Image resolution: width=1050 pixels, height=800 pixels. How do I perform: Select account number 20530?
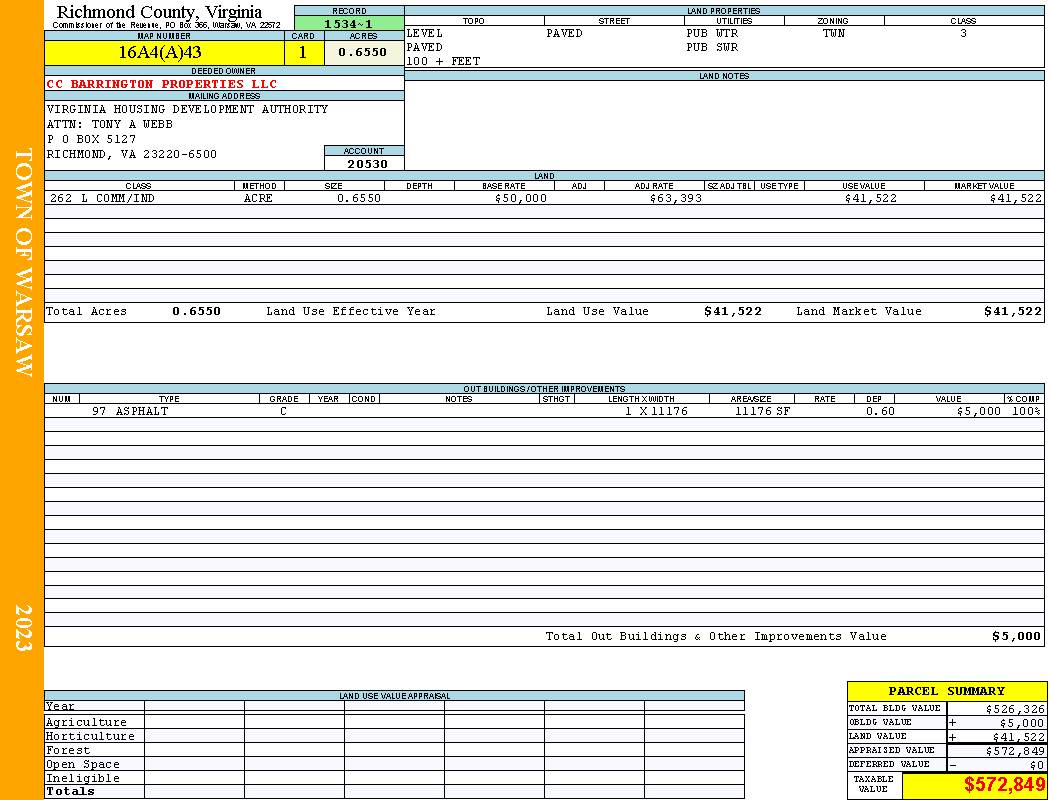367,164
